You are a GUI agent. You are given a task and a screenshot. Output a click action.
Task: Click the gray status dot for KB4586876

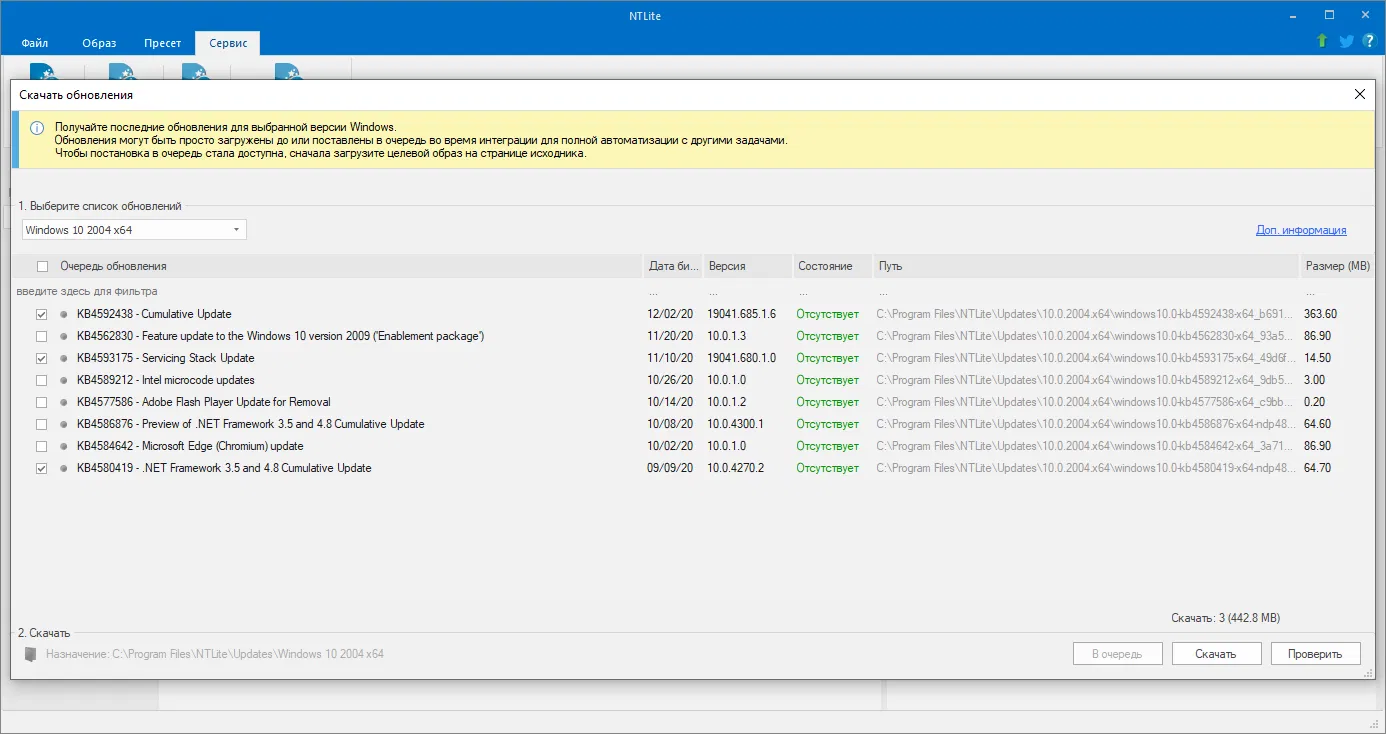pos(65,424)
